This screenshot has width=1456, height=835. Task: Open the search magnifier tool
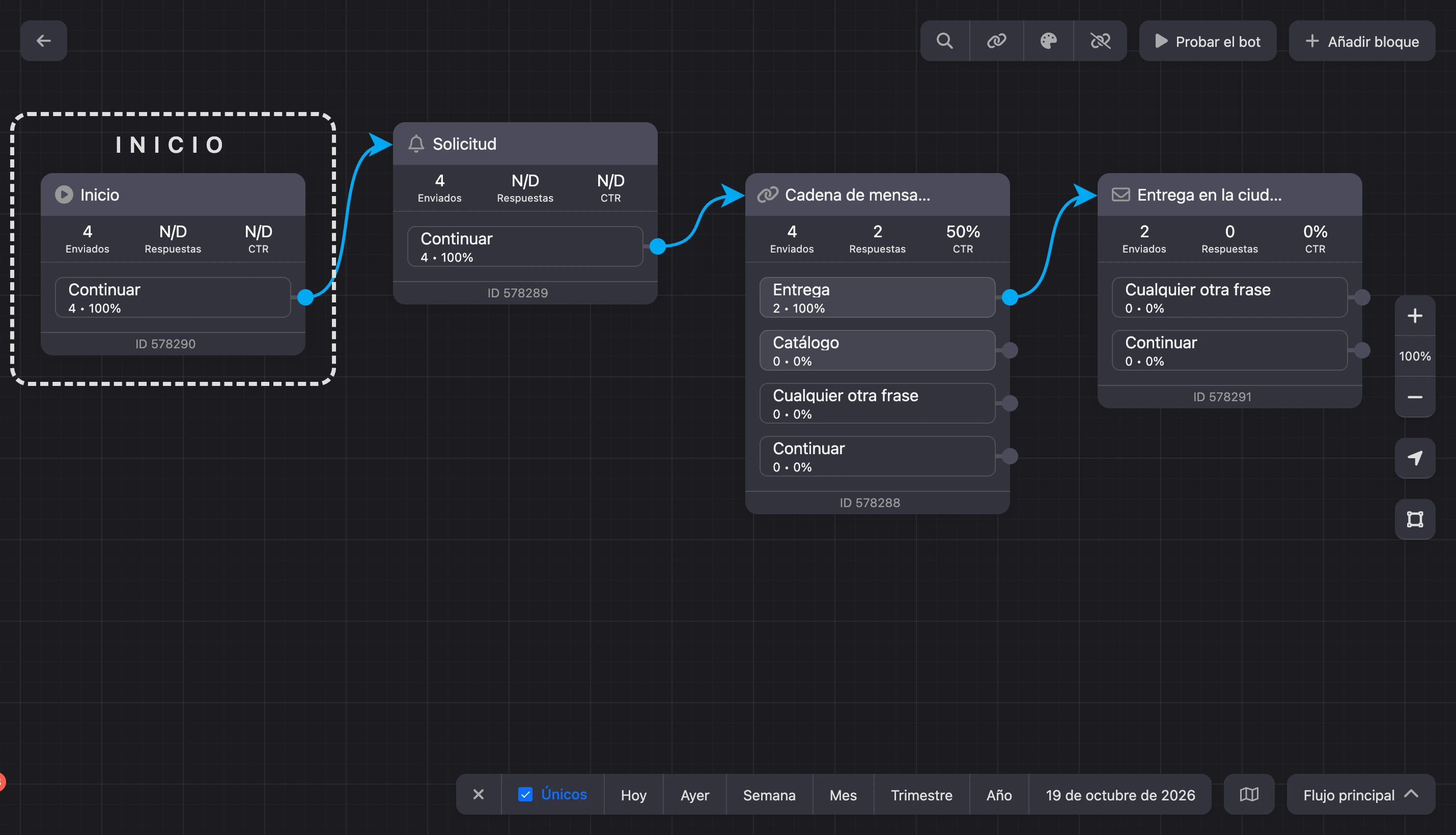pos(944,41)
